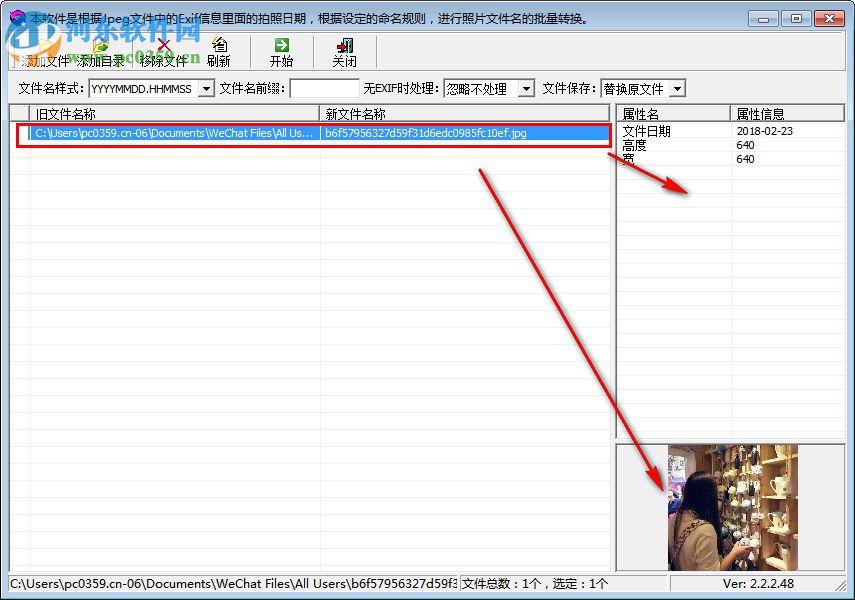Select the highlighted jpg file row
The image size is (855, 600).
point(300,131)
